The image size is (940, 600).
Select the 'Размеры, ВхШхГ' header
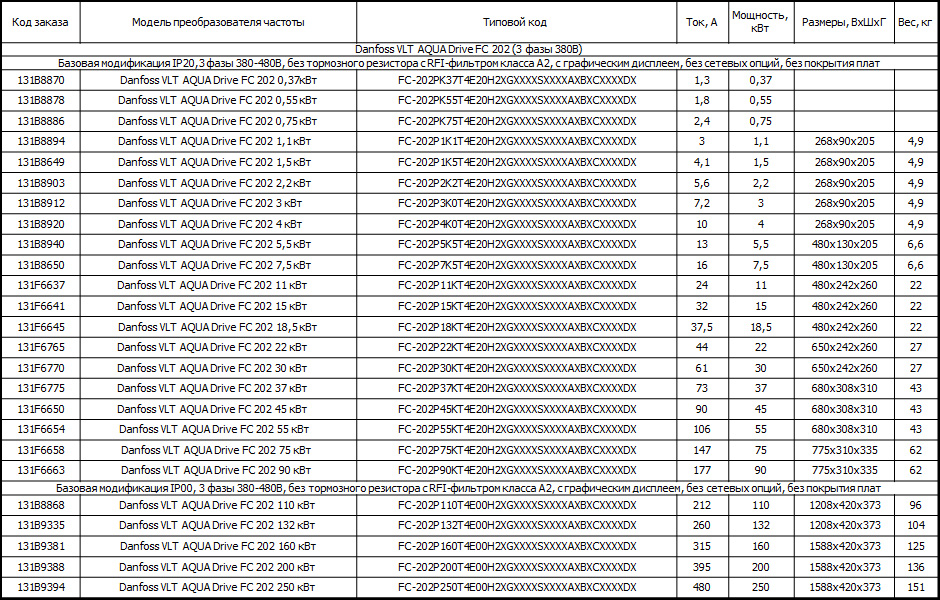click(844, 22)
